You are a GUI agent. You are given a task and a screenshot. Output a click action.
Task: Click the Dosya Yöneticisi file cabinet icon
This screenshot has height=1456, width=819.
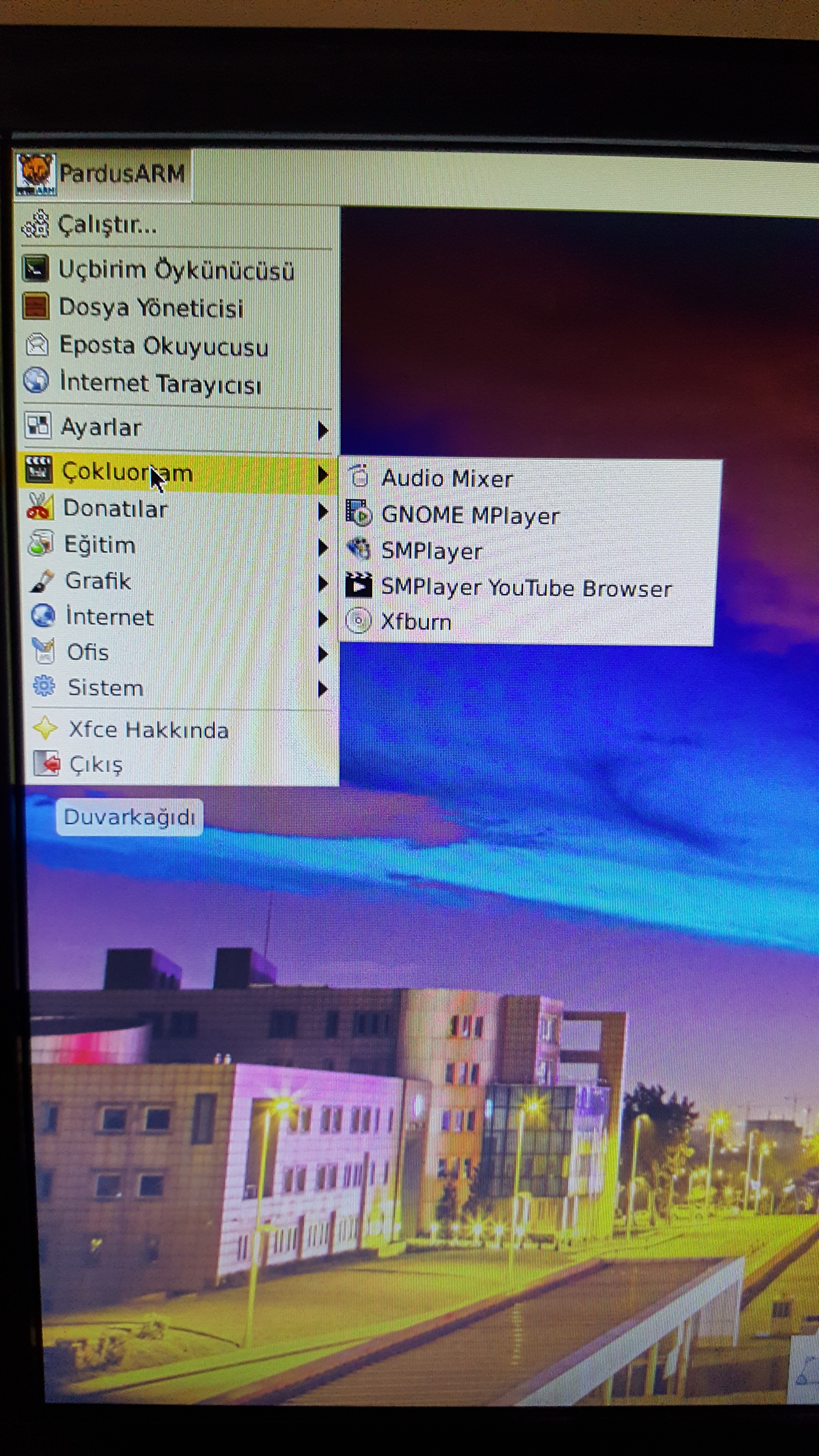click(x=36, y=306)
